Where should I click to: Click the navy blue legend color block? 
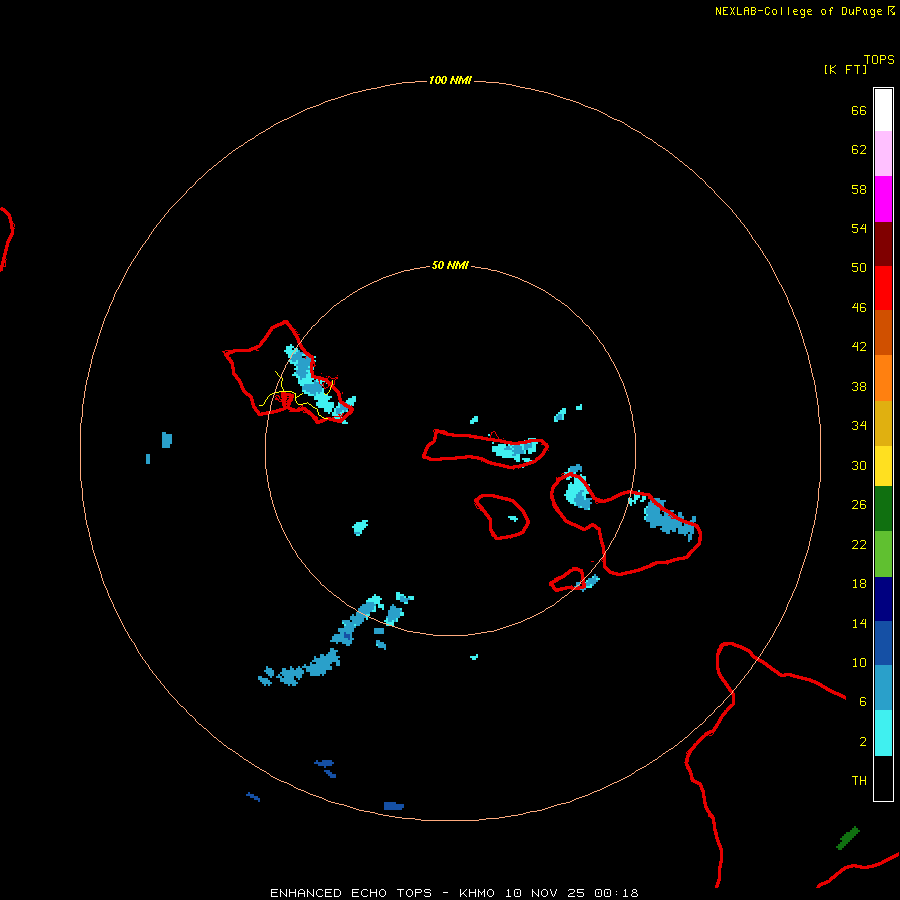tap(883, 599)
